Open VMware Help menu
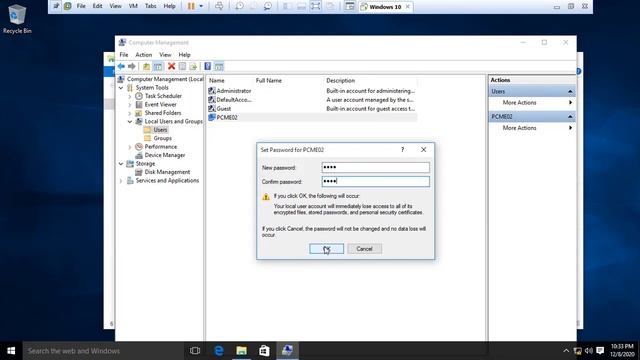Viewport: 640px width, 360px height. coord(169,6)
